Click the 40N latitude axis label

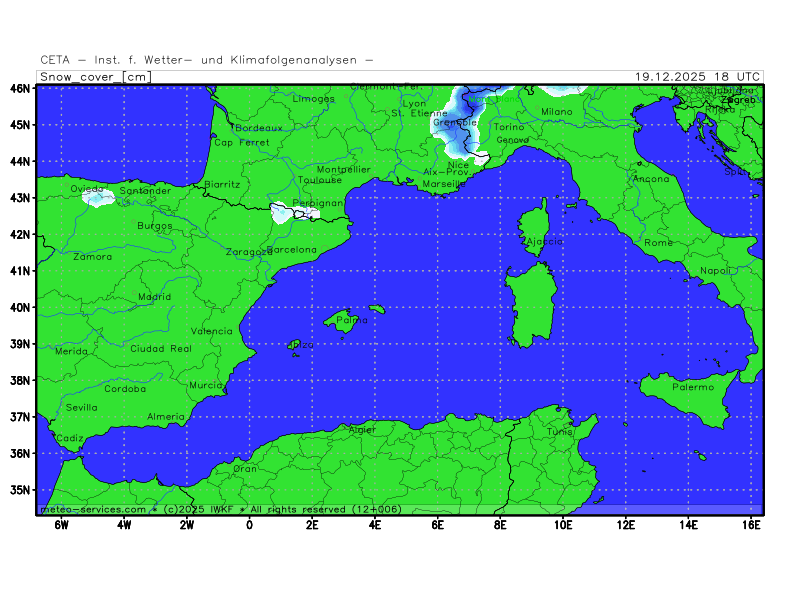pyautogui.click(x=20, y=307)
